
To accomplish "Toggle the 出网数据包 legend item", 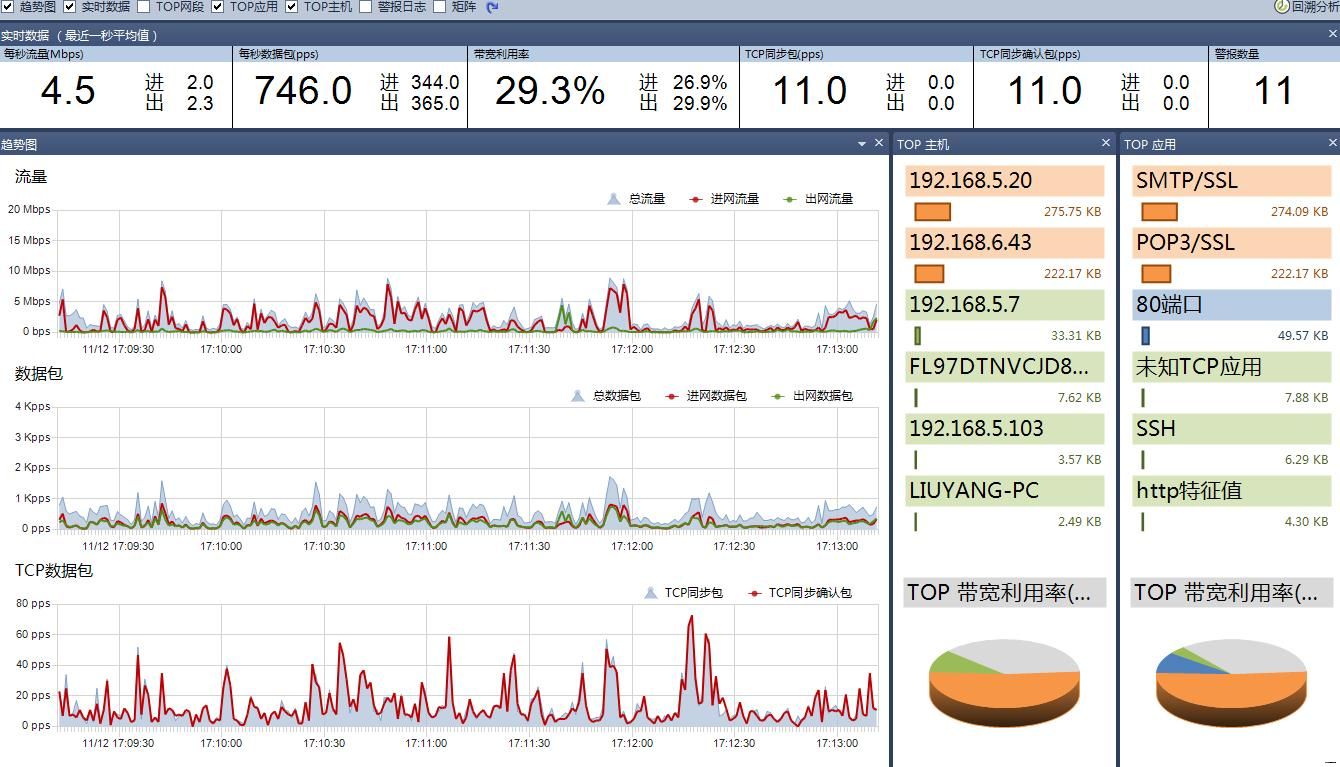I will coord(812,396).
